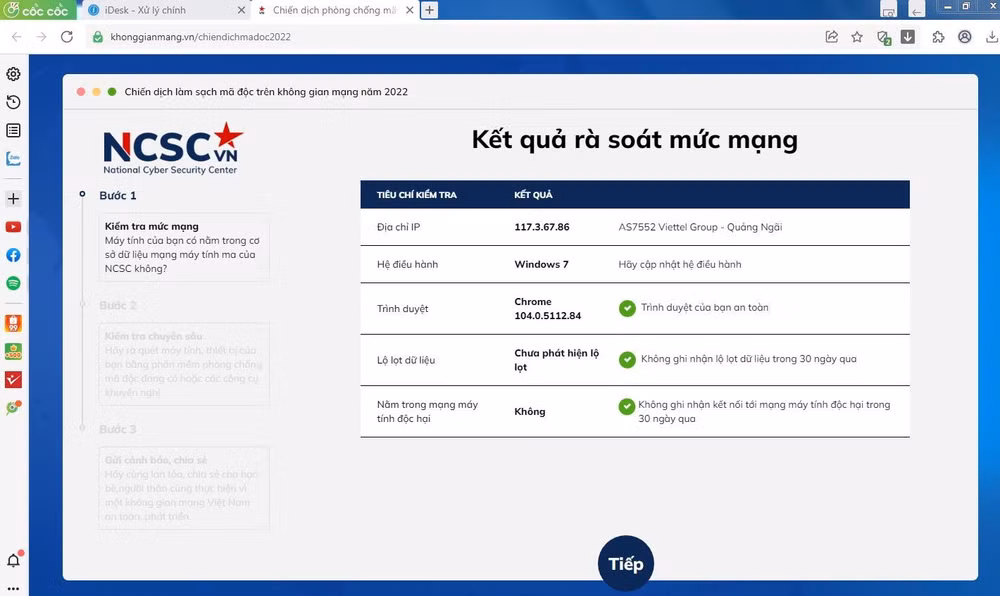
Task: Share this page from address bar
Action: coord(832,37)
